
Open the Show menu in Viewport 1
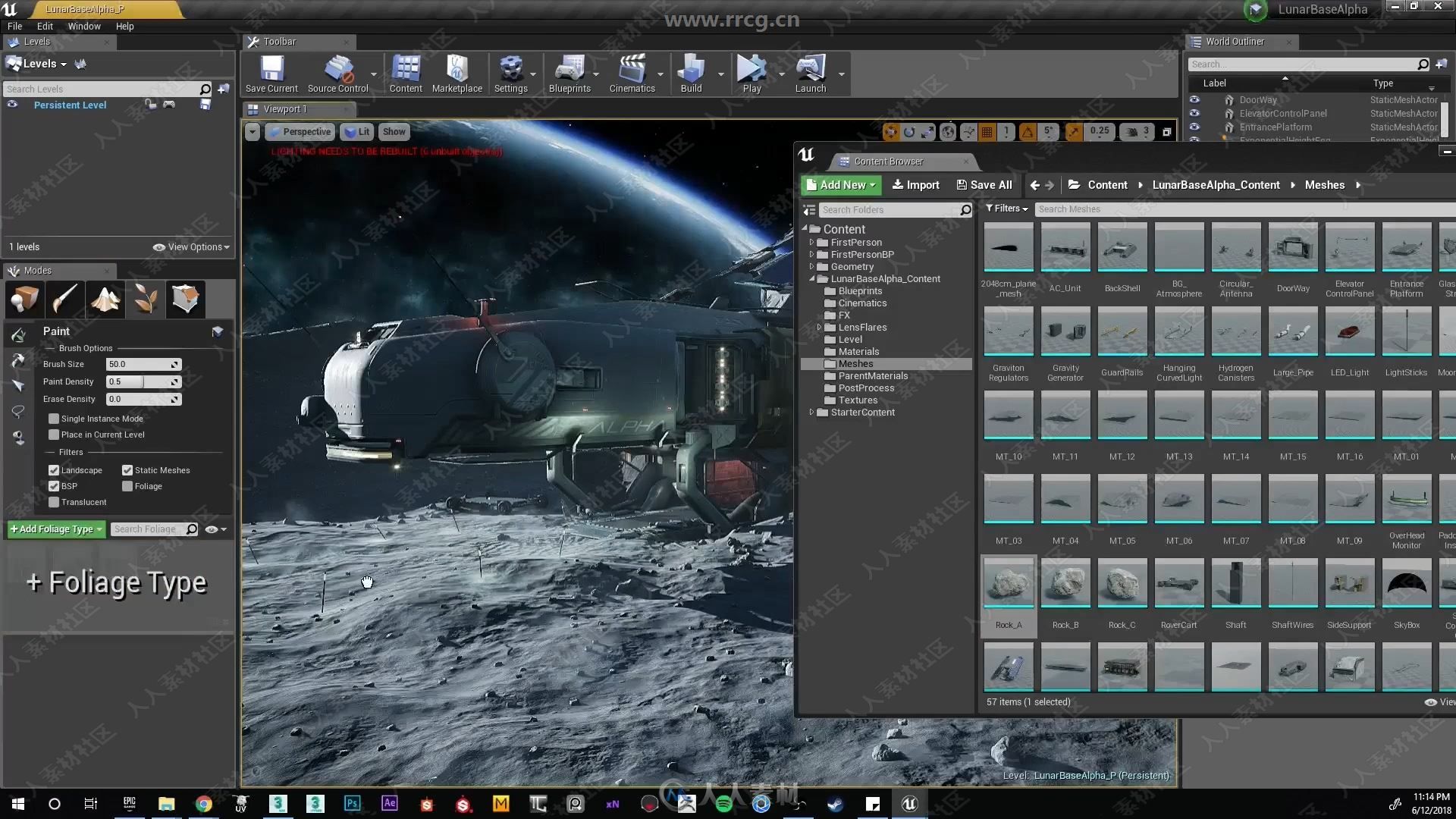[393, 131]
